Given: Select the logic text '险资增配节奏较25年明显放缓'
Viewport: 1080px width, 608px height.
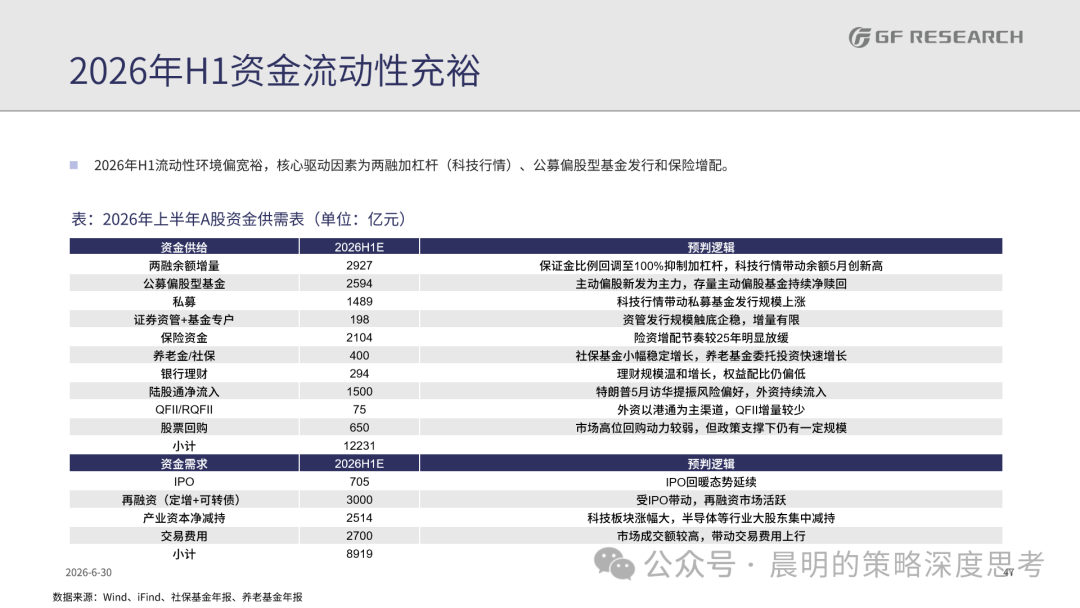Looking at the screenshot, I should tap(711, 337).
